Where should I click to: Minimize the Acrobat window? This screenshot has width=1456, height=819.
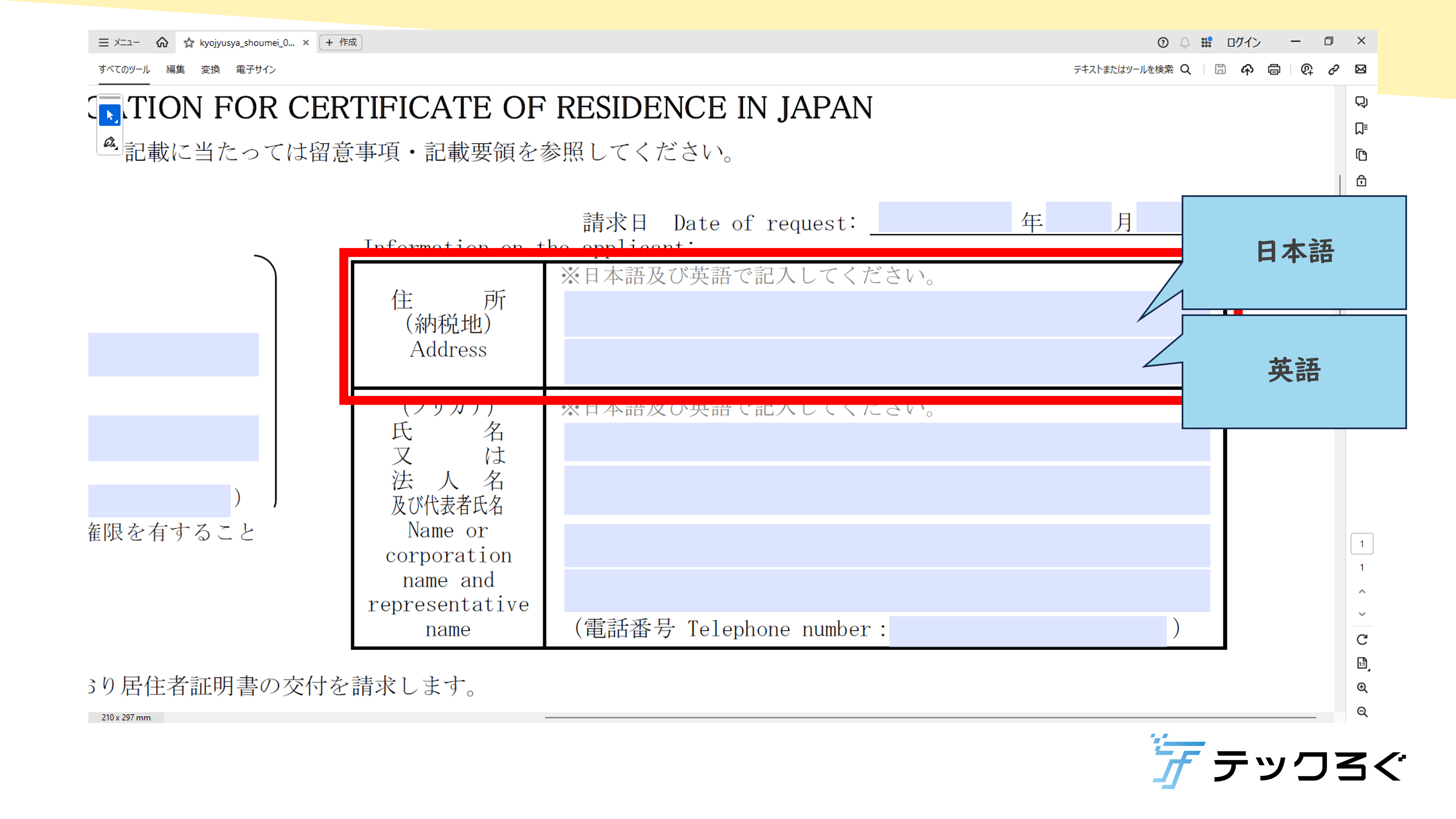[x=1296, y=41]
